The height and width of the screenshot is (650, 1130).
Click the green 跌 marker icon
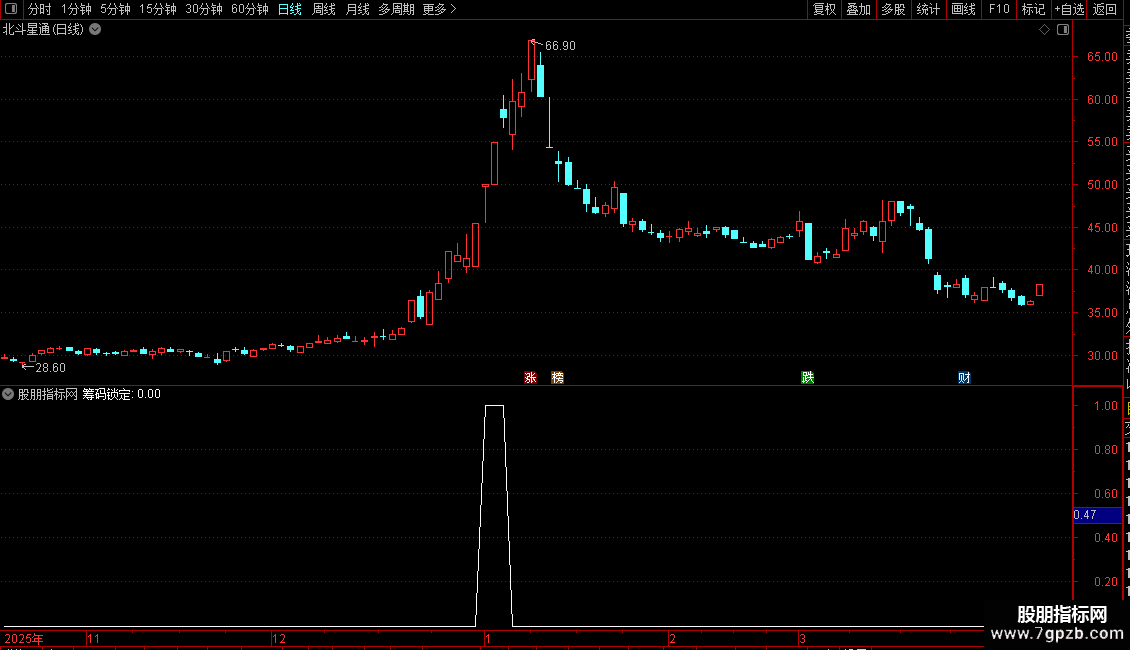click(x=808, y=378)
